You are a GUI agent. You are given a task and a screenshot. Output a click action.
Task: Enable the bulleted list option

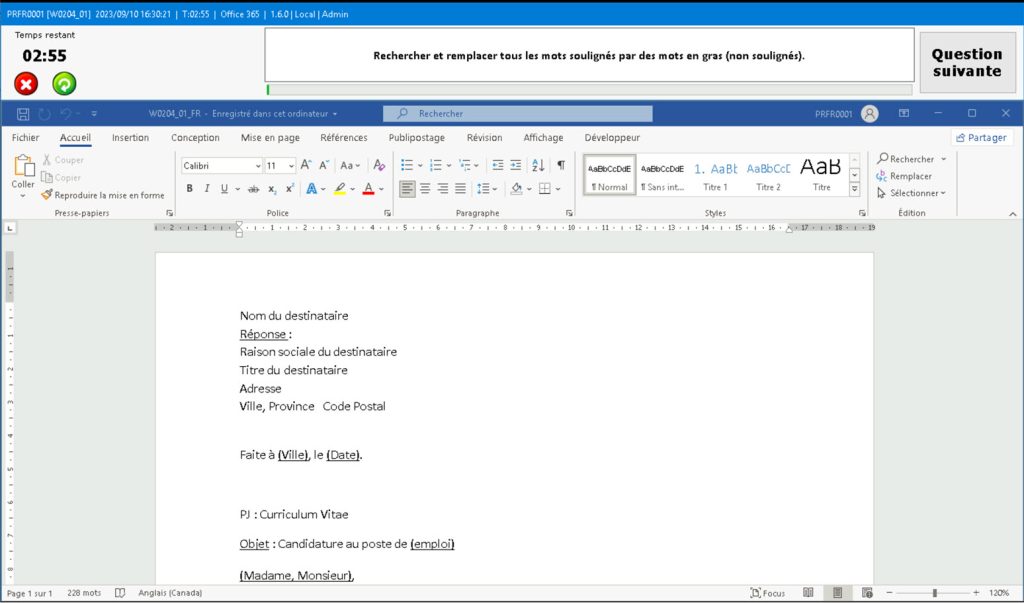point(406,165)
